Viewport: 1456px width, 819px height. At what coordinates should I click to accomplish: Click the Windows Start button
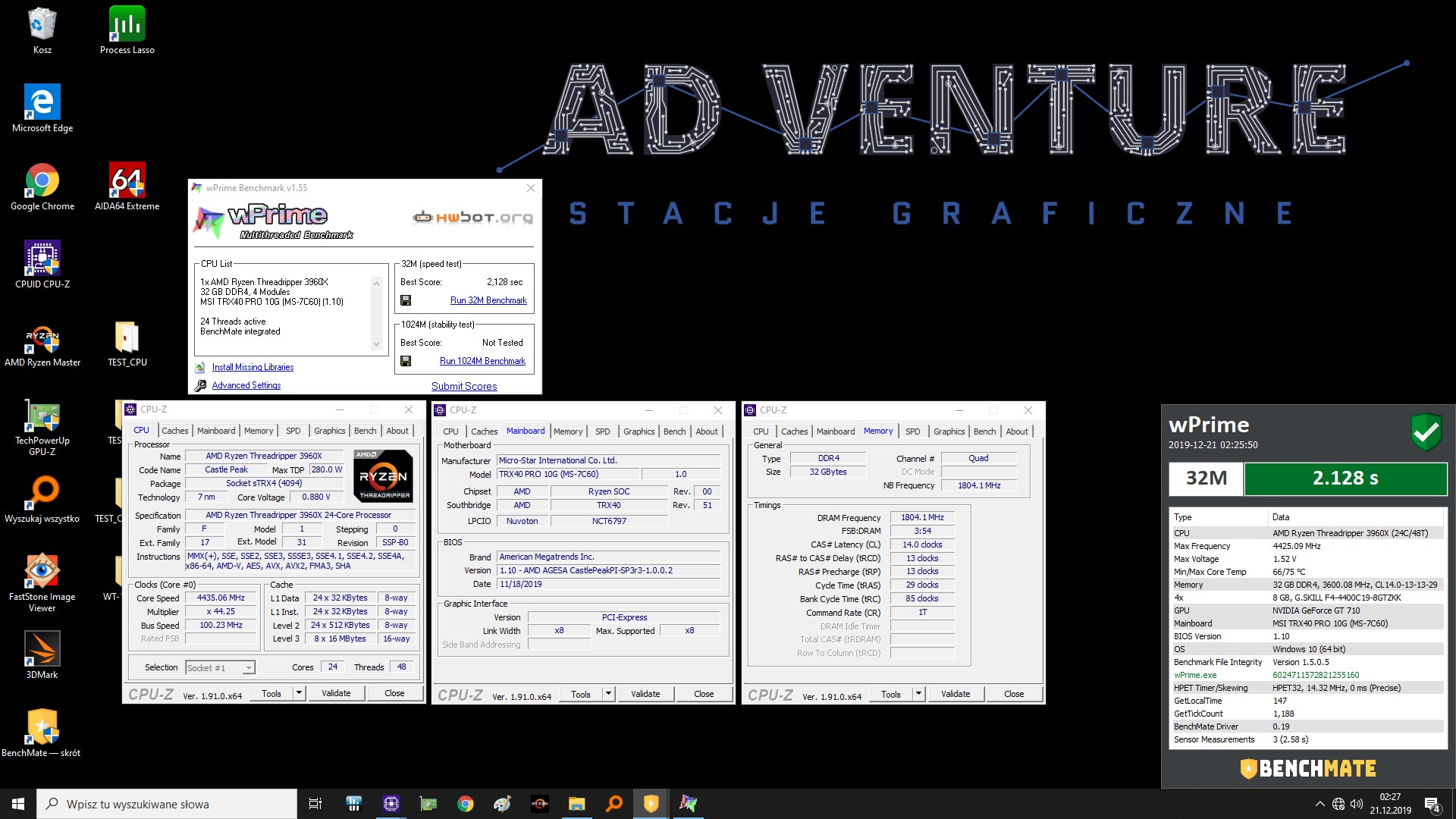pyautogui.click(x=18, y=804)
